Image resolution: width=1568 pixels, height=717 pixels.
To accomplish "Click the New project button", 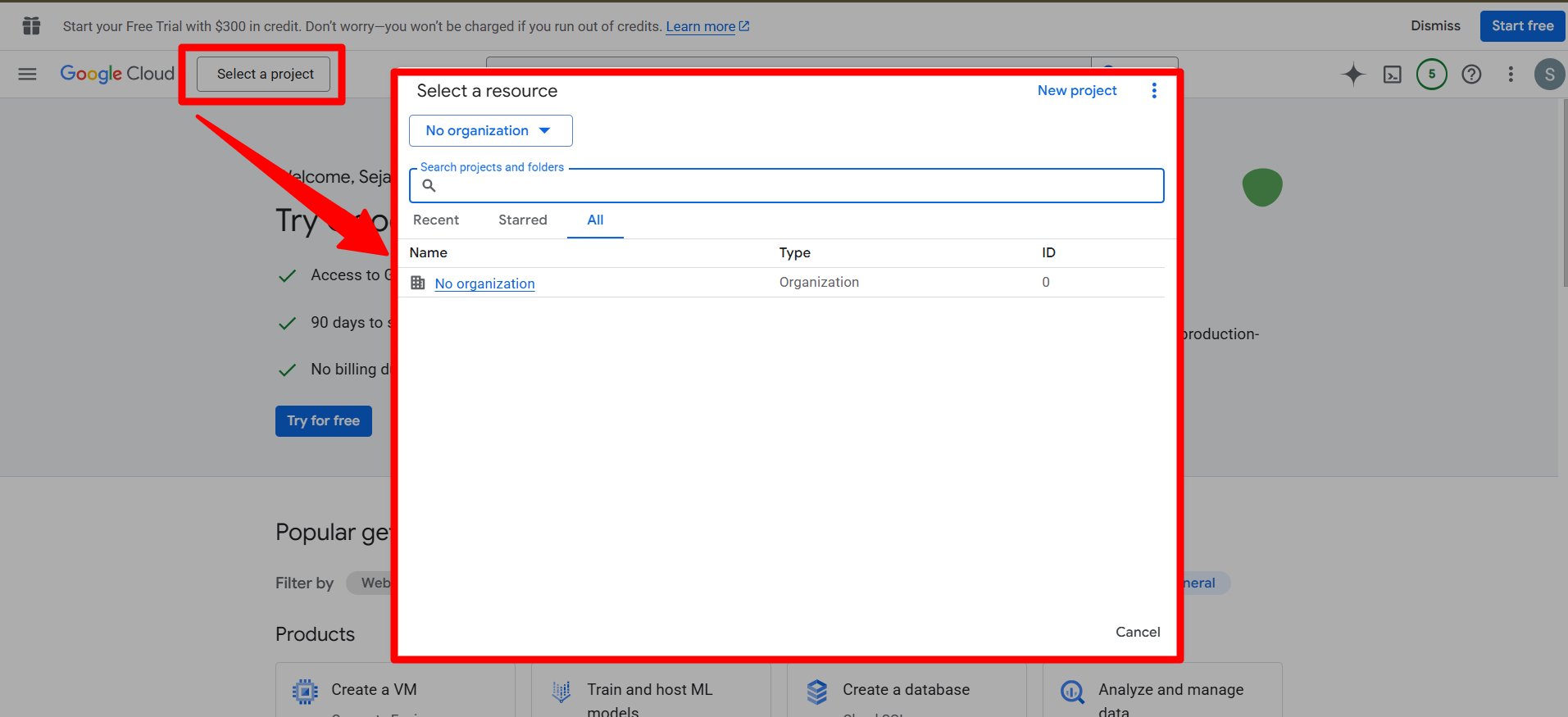I will pyautogui.click(x=1077, y=90).
